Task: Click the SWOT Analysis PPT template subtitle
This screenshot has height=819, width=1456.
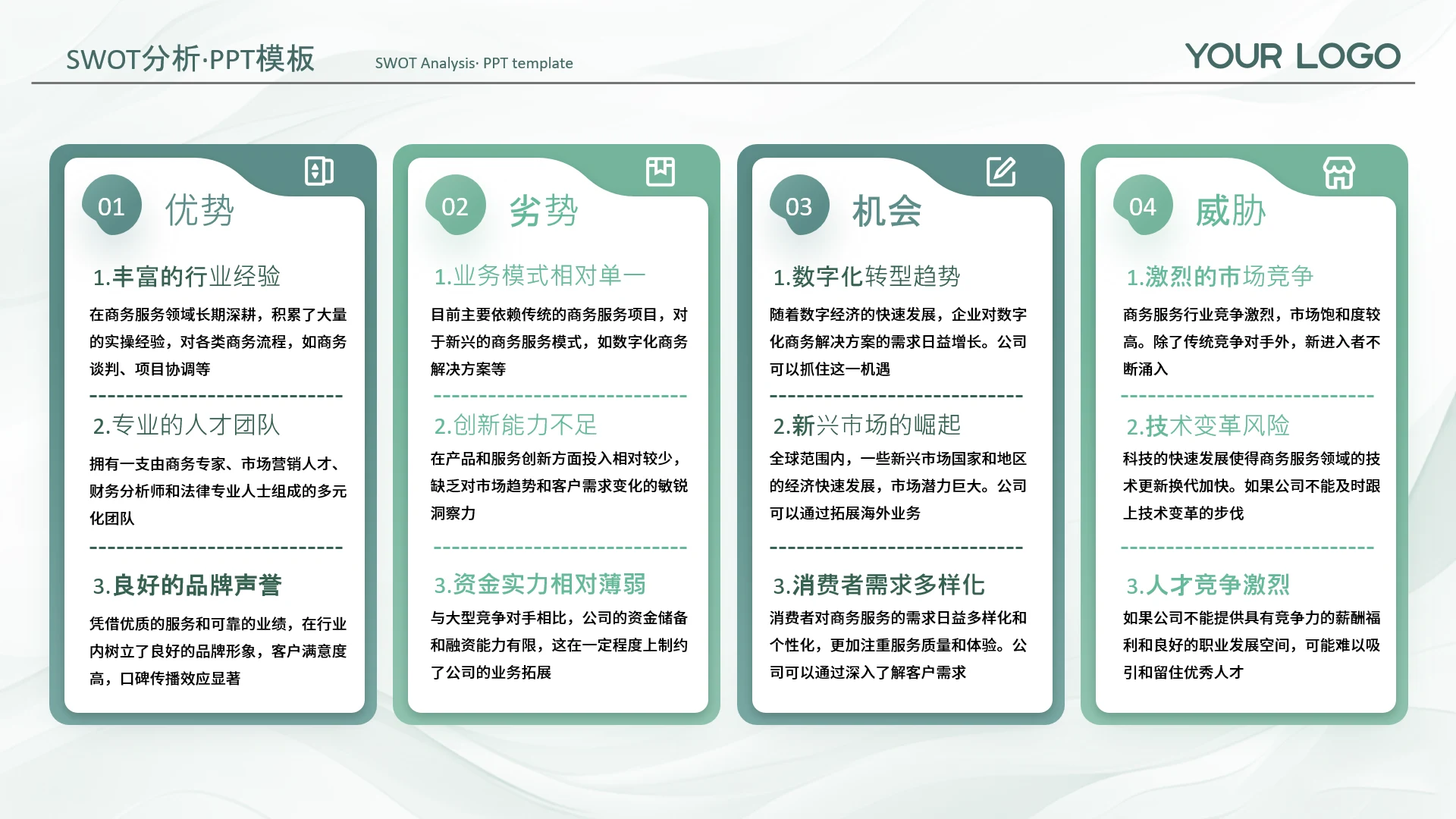Action: tap(474, 63)
